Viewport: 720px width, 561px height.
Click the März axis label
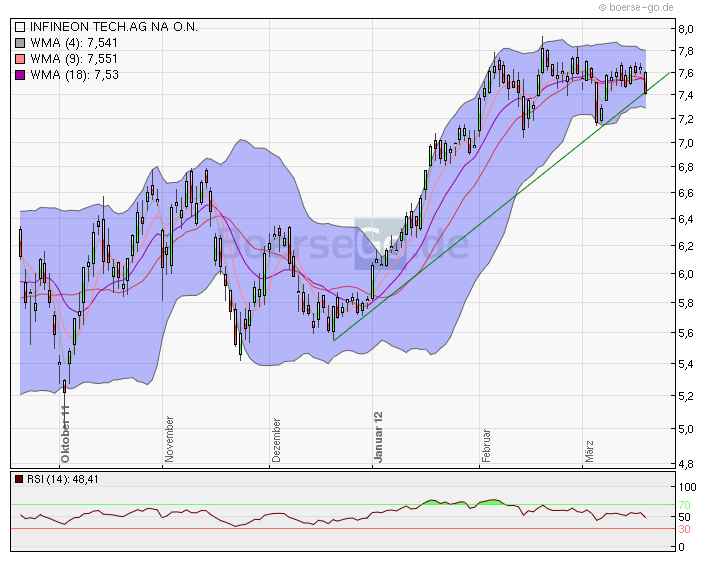(x=589, y=451)
